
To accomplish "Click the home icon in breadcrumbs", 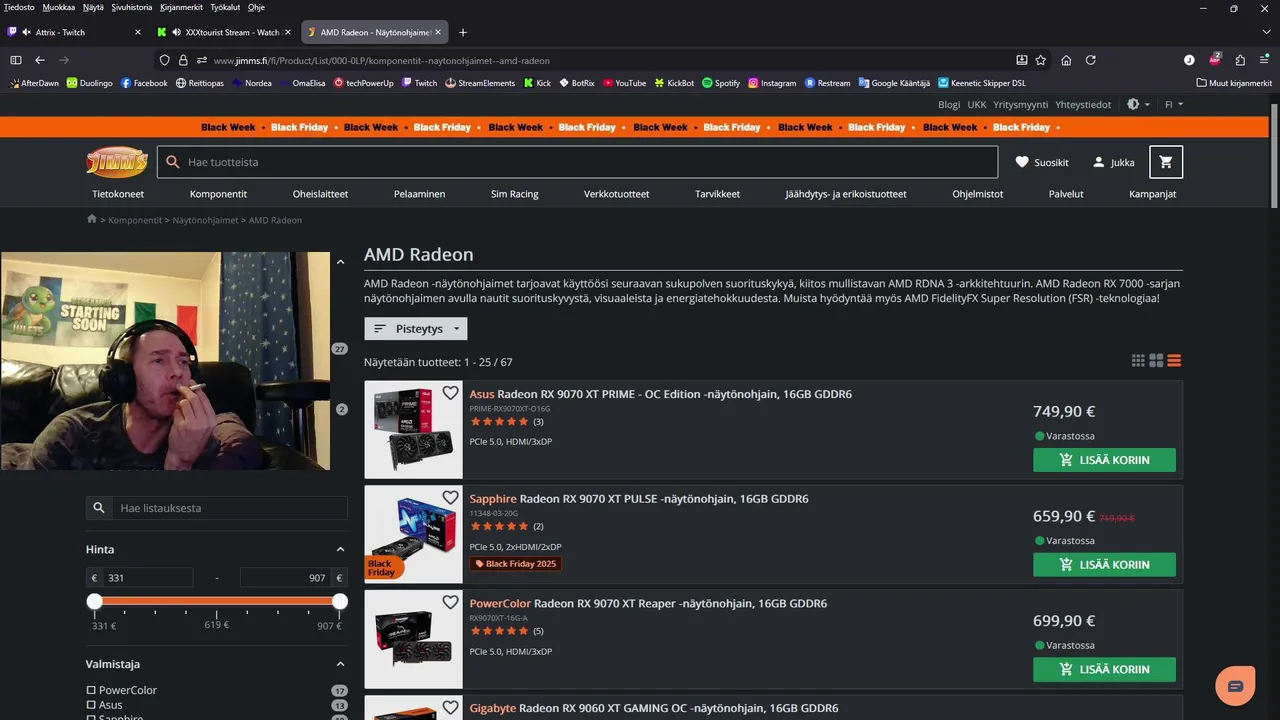I will point(92,219).
